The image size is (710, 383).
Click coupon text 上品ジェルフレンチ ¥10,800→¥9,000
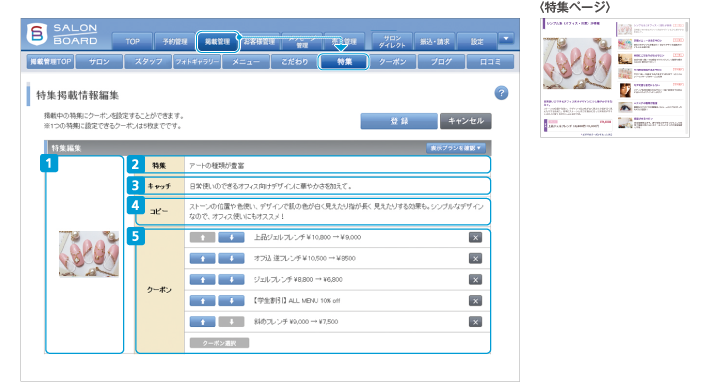[x=307, y=237]
